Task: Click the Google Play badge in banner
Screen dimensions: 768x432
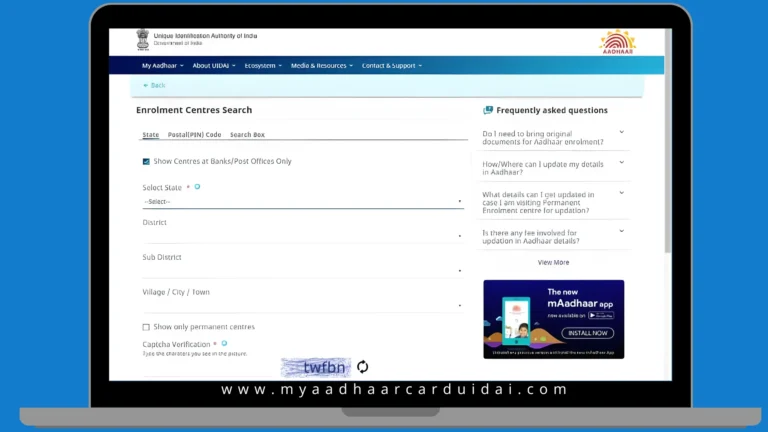Action: [x=601, y=315]
